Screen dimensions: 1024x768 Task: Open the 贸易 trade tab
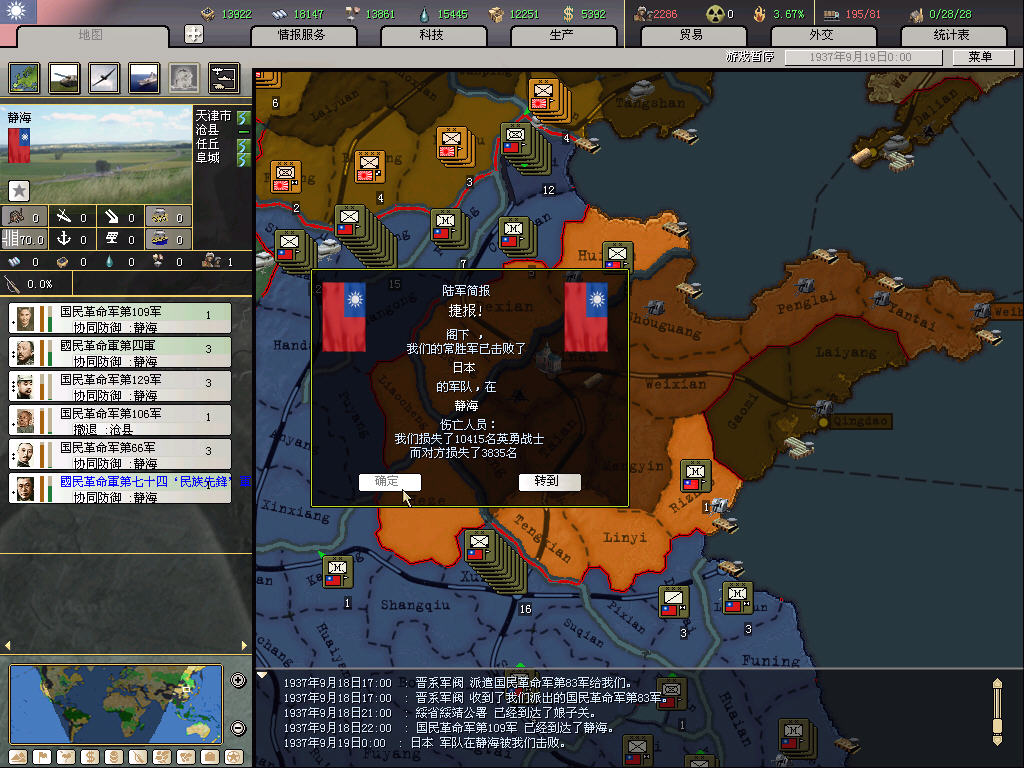click(693, 35)
